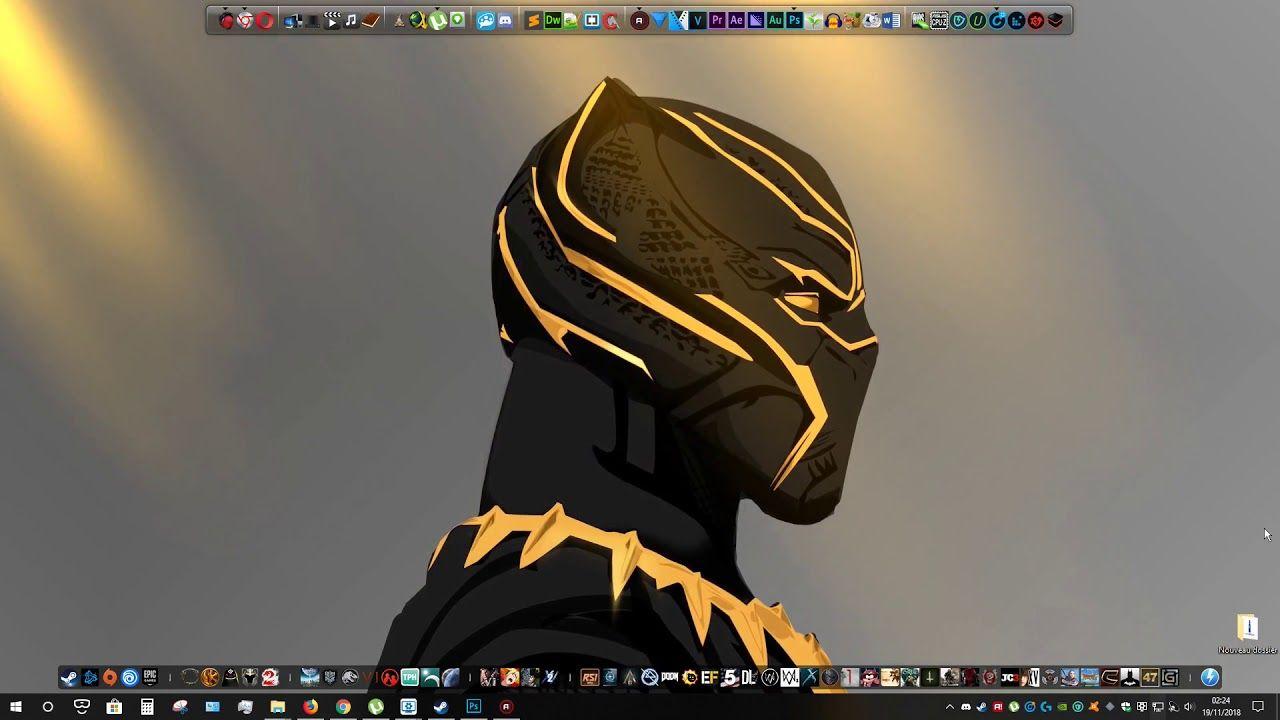
Task: Launch Two Point Hospital TPH icon
Action: coord(409,678)
